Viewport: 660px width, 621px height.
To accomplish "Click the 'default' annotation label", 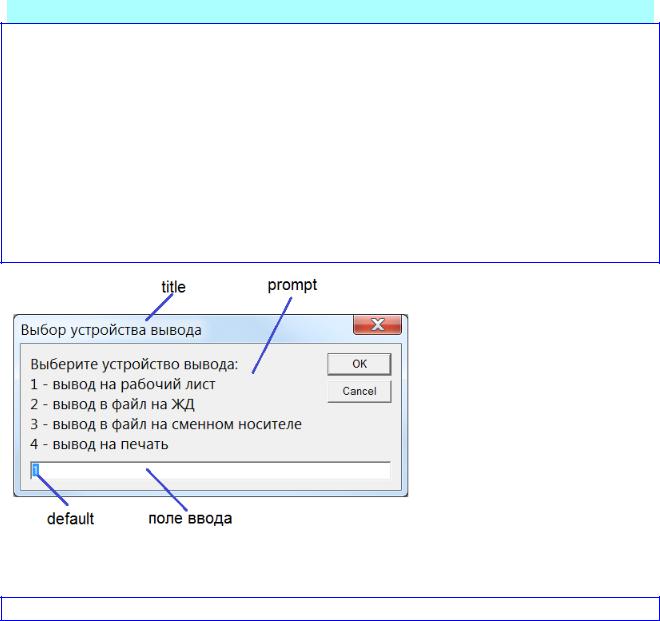I will [70, 519].
